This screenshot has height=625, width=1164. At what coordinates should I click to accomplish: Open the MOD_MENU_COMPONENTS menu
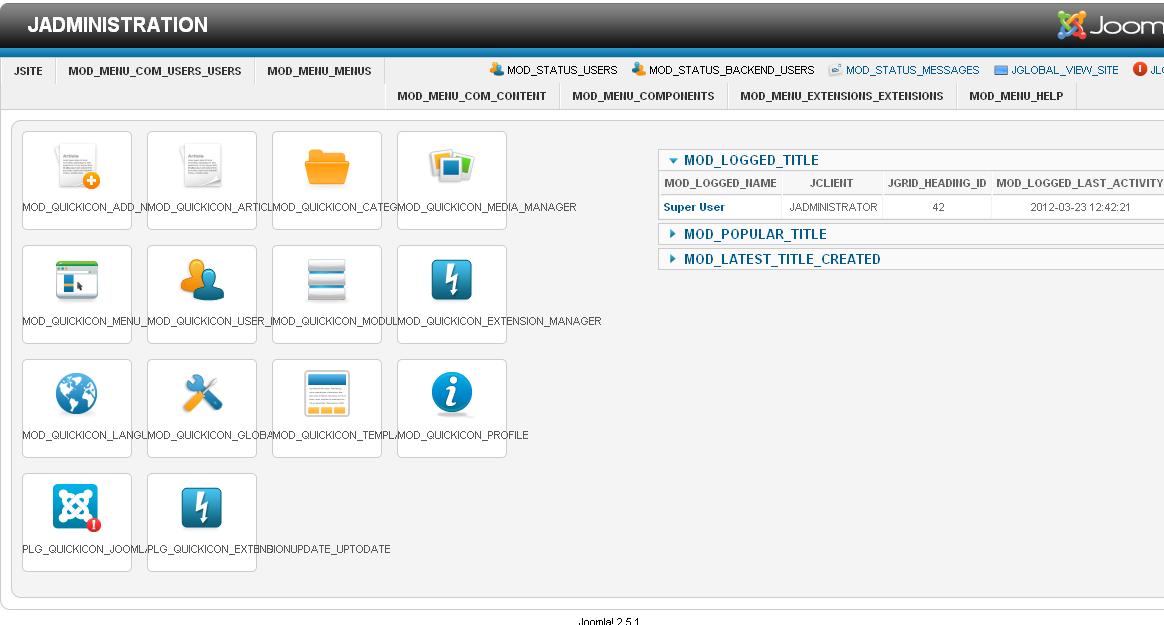pyautogui.click(x=643, y=96)
